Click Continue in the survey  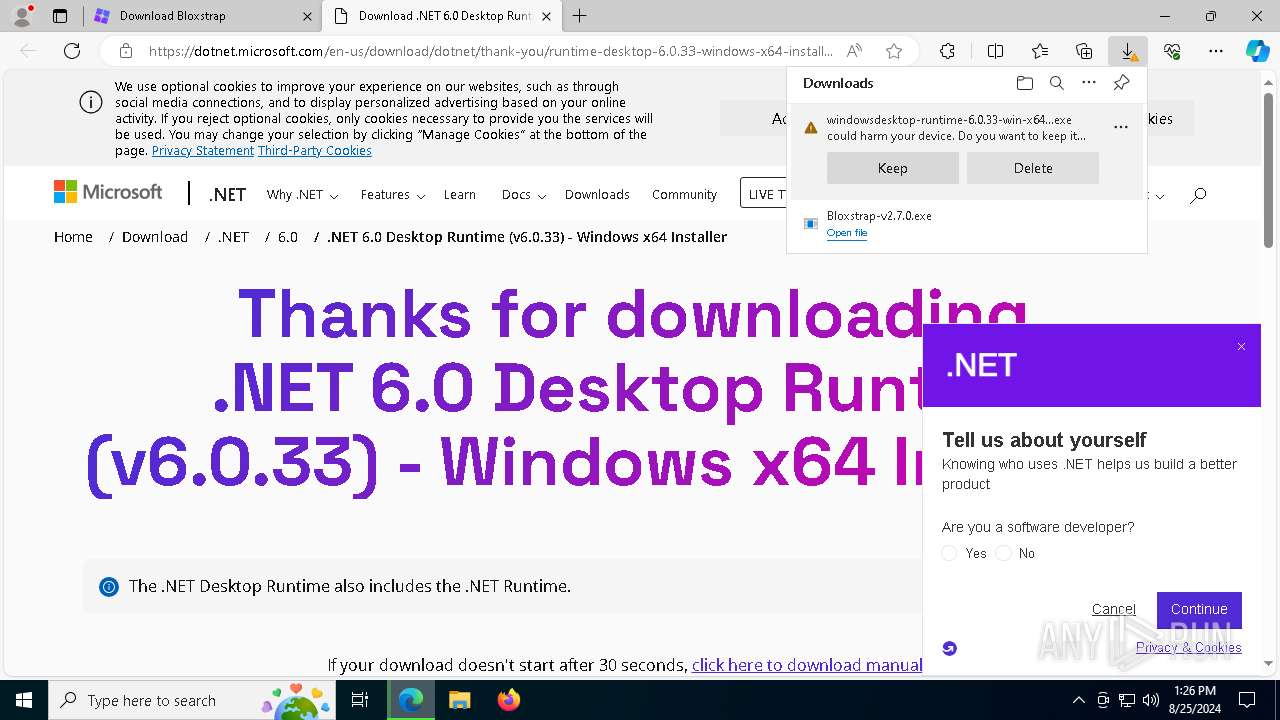pyautogui.click(x=1199, y=610)
